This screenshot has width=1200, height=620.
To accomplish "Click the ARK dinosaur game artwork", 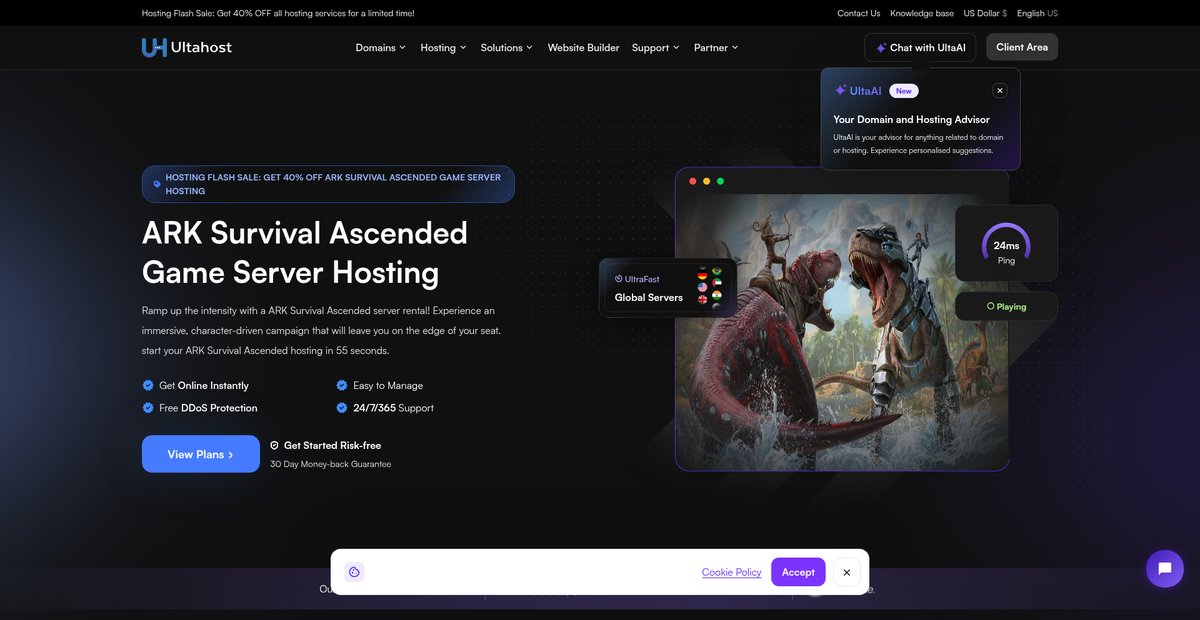I will point(842,332).
